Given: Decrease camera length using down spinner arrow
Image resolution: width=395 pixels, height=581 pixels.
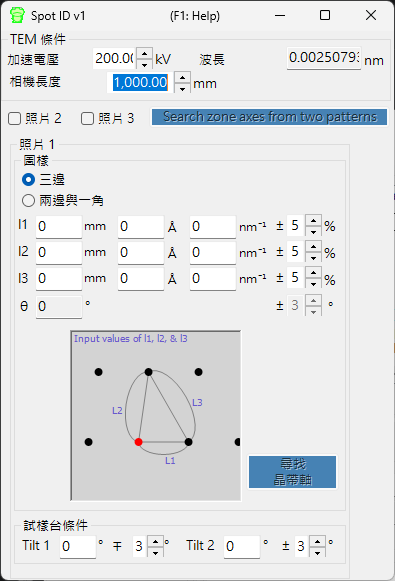Looking at the screenshot, I should [182, 88].
